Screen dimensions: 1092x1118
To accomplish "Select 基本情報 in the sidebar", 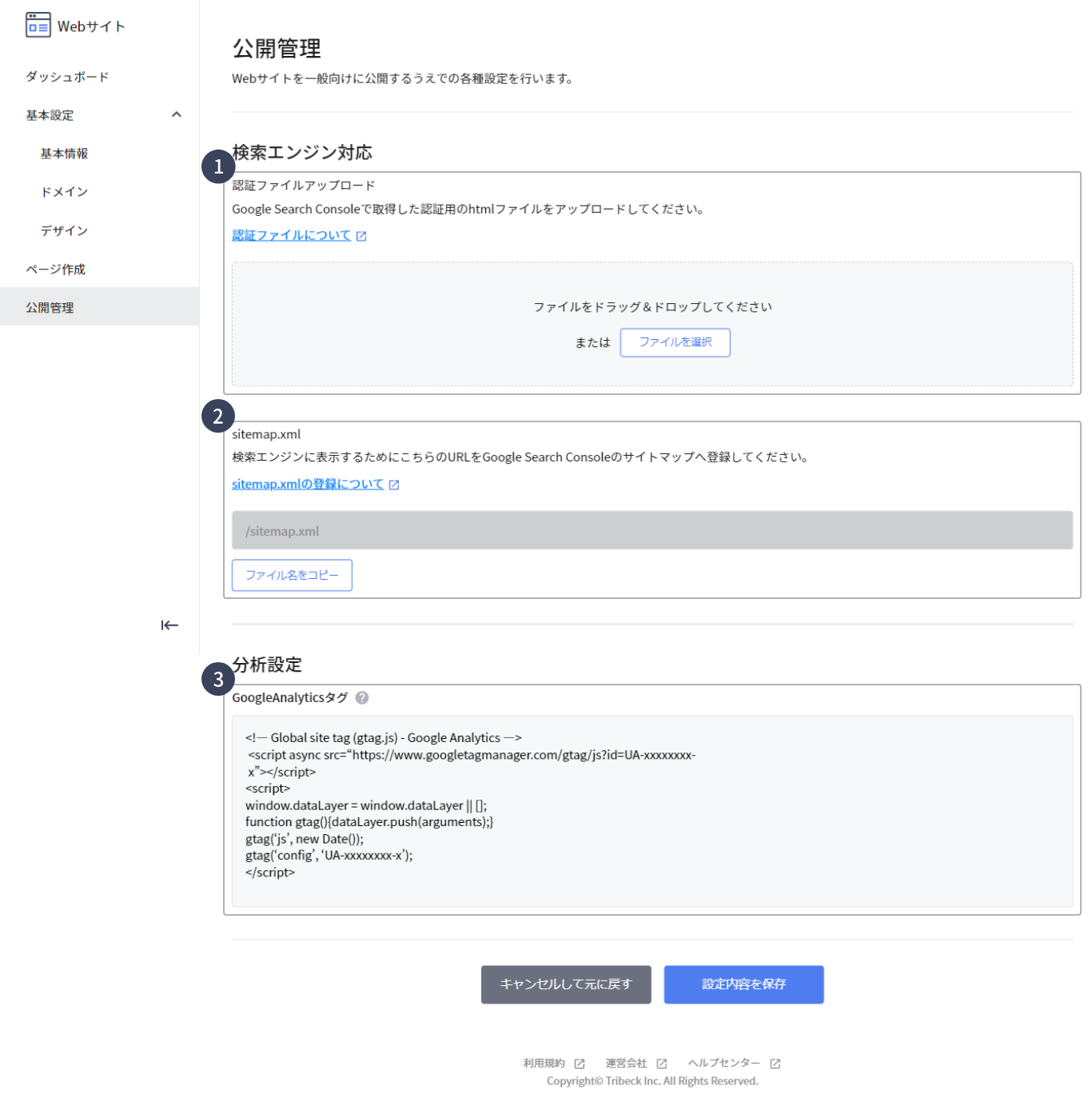I will (x=64, y=154).
